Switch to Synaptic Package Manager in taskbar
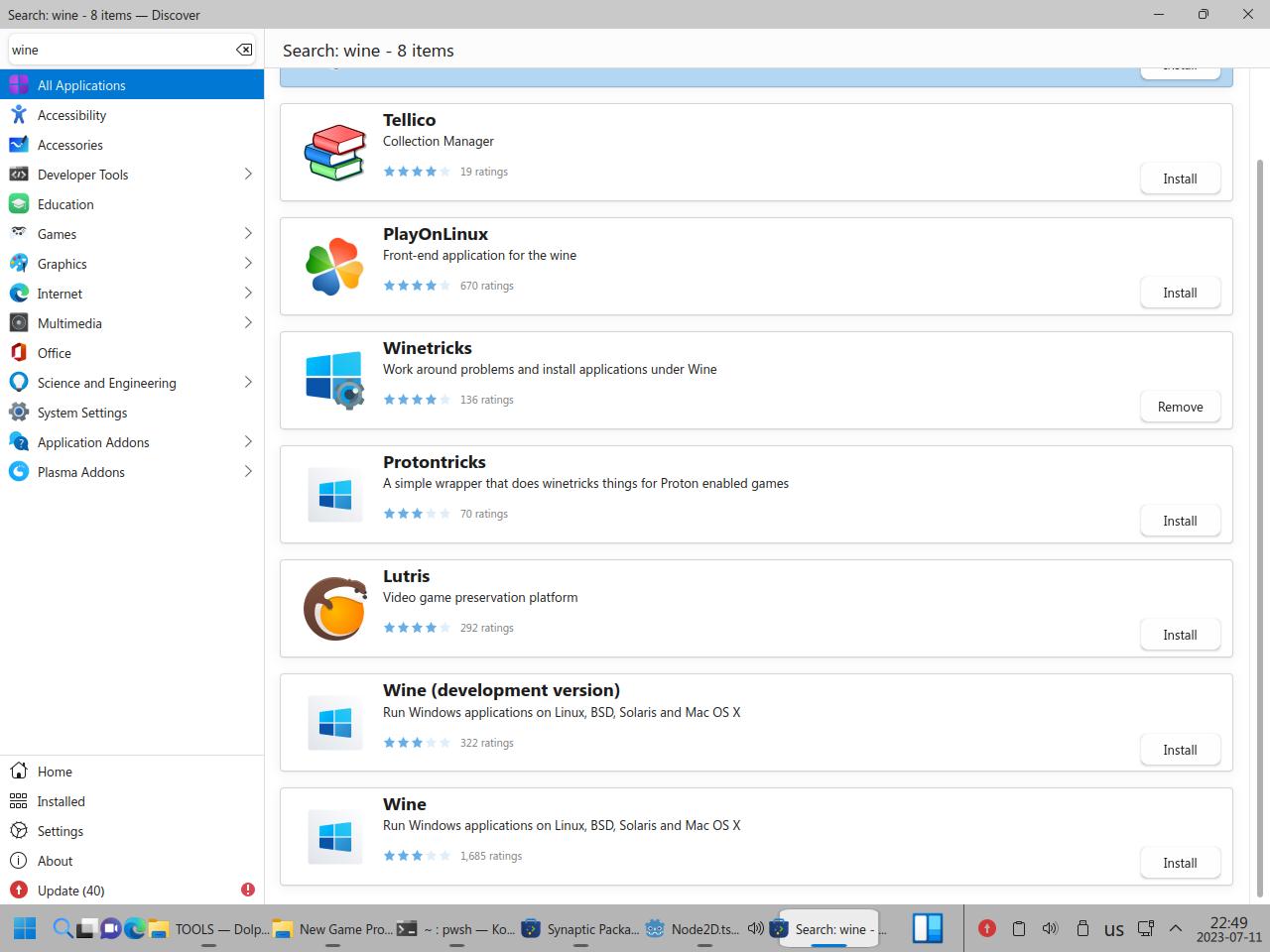 click(x=580, y=928)
